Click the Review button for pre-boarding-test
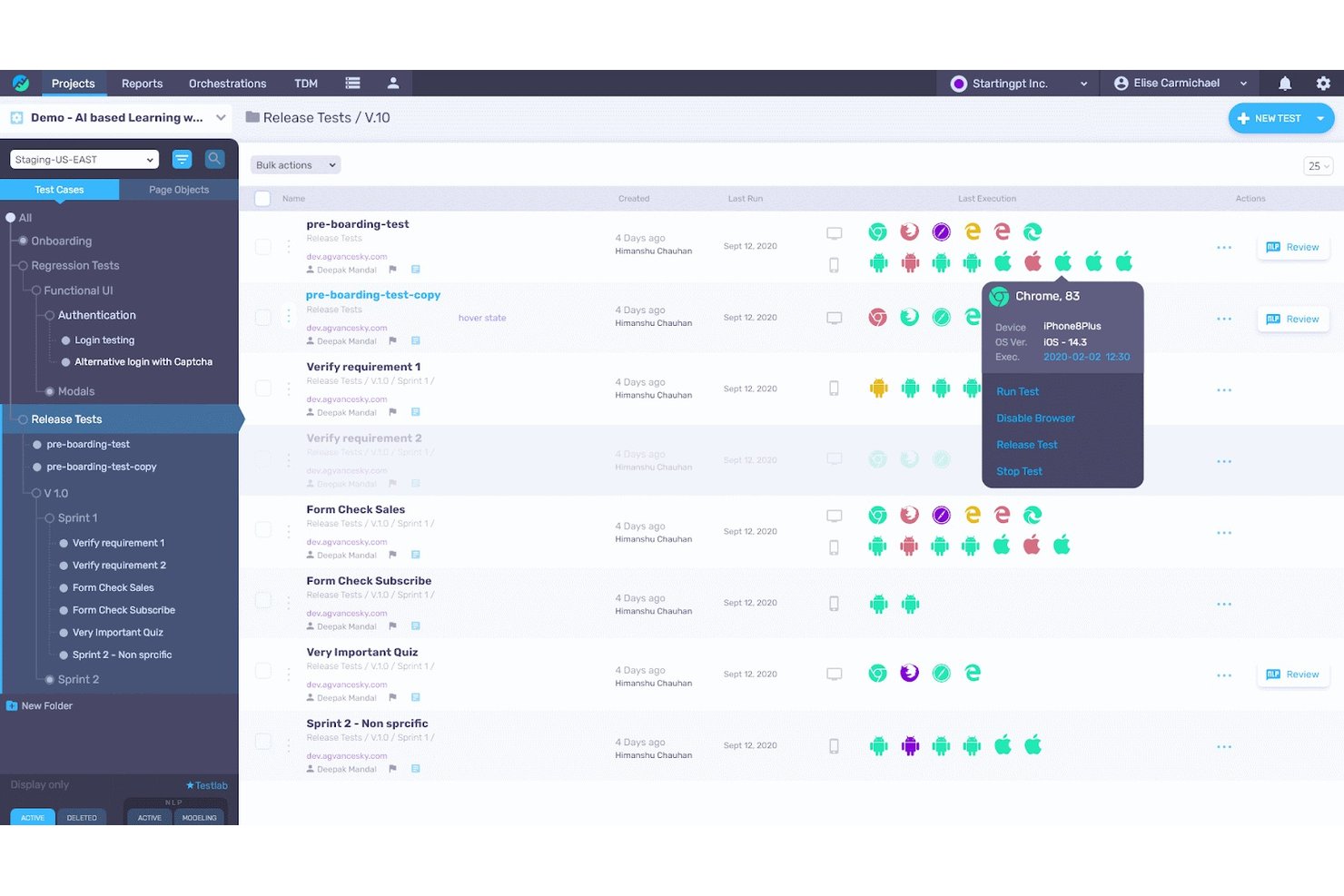 pyautogui.click(x=1292, y=247)
